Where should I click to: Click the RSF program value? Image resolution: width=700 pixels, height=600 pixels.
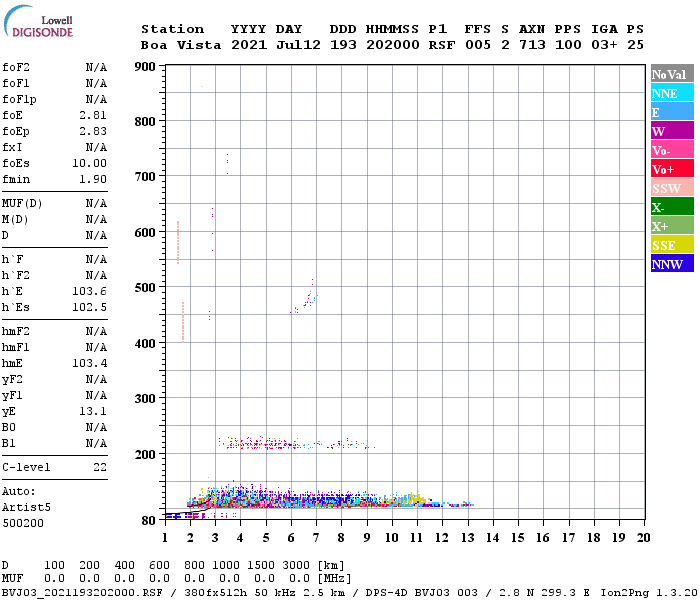442,45
